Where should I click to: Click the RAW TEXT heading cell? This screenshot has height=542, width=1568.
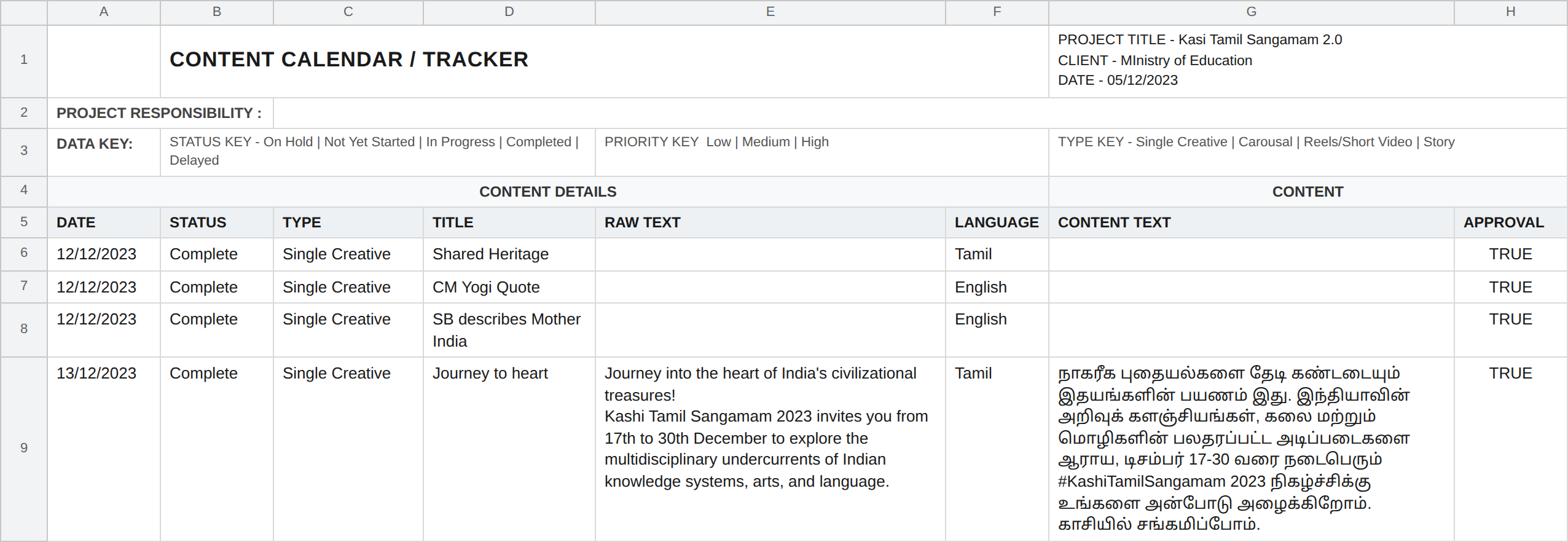[770, 222]
